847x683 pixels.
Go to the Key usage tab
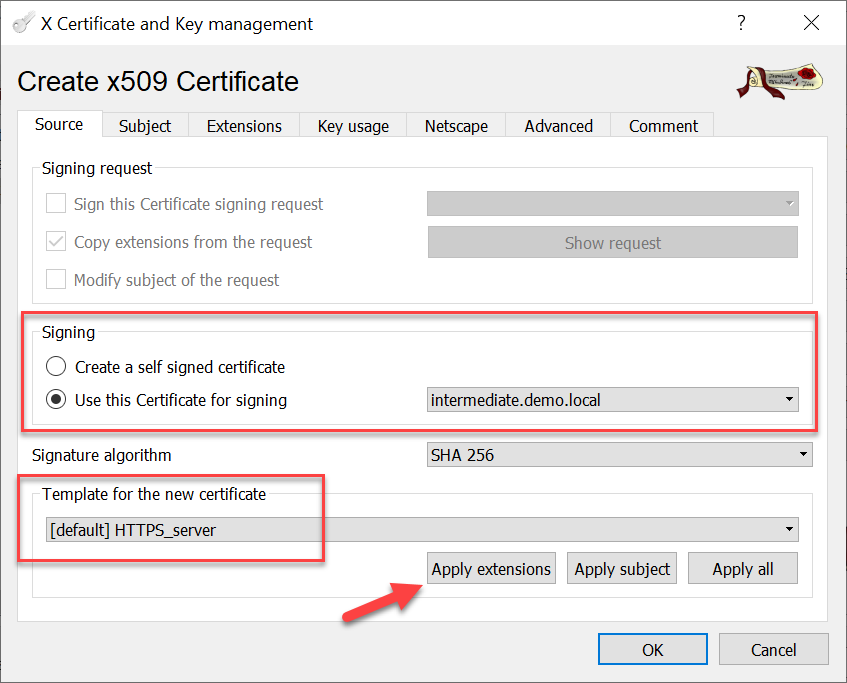point(353,126)
